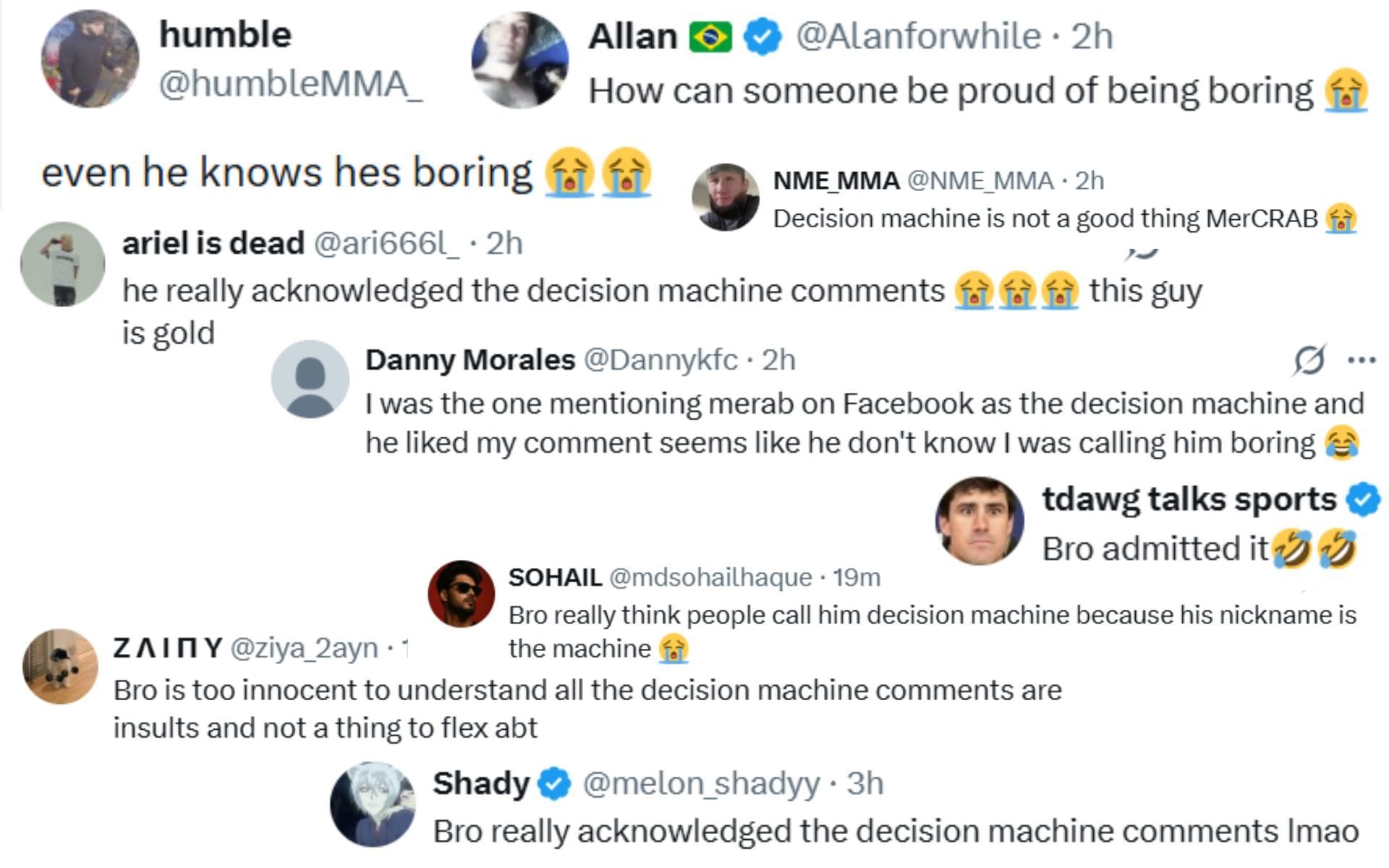The height and width of the screenshot is (868, 1389).
Task: Click the verified badge next to tdawg talks sports
Action: click(x=1363, y=499)
